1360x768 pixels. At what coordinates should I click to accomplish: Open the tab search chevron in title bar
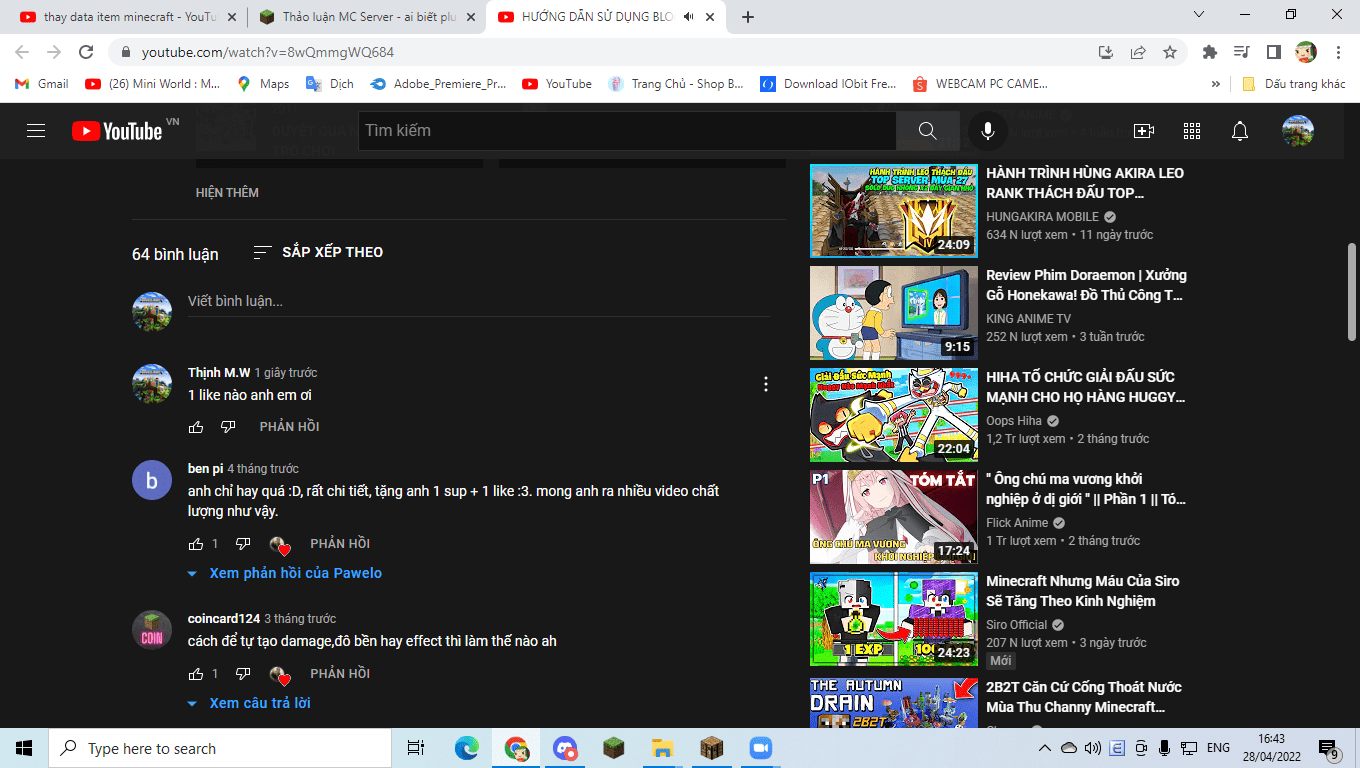(x=1201, y=14)
